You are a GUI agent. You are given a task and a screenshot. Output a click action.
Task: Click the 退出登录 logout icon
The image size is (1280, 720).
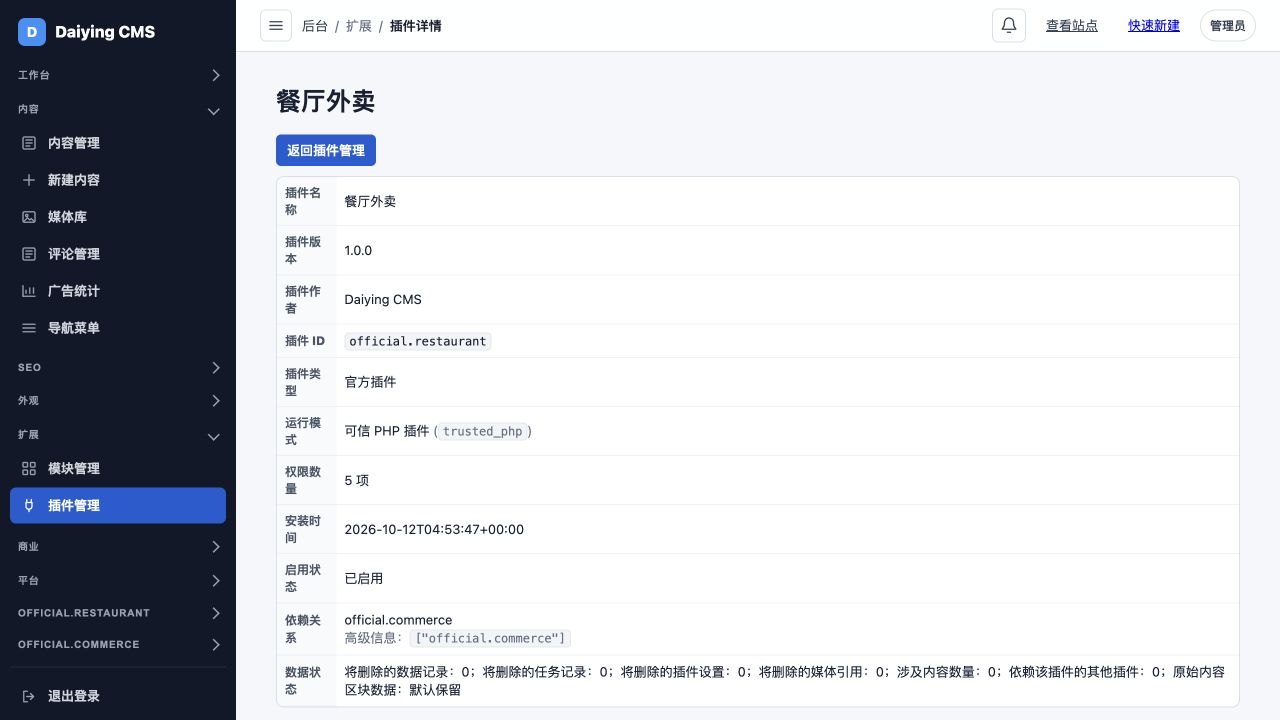point(29,696)
